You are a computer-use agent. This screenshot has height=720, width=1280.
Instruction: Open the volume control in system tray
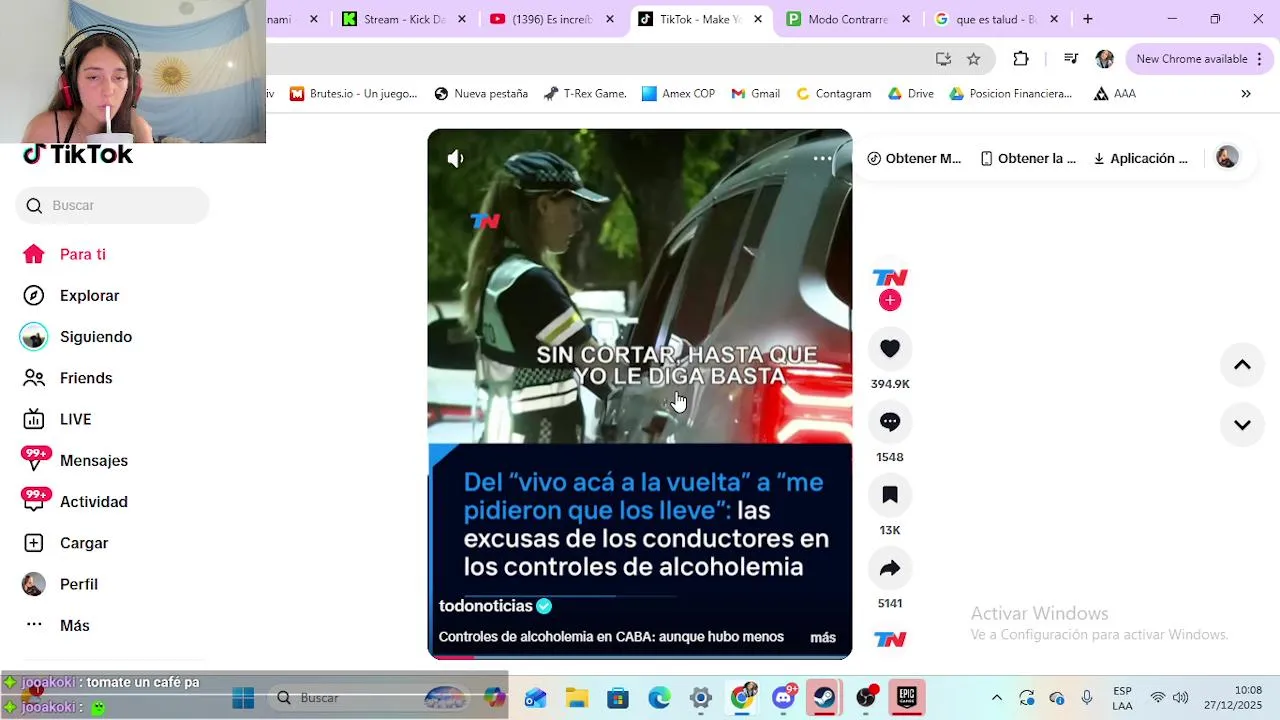pyautogui.click(x=1180, y=698)
